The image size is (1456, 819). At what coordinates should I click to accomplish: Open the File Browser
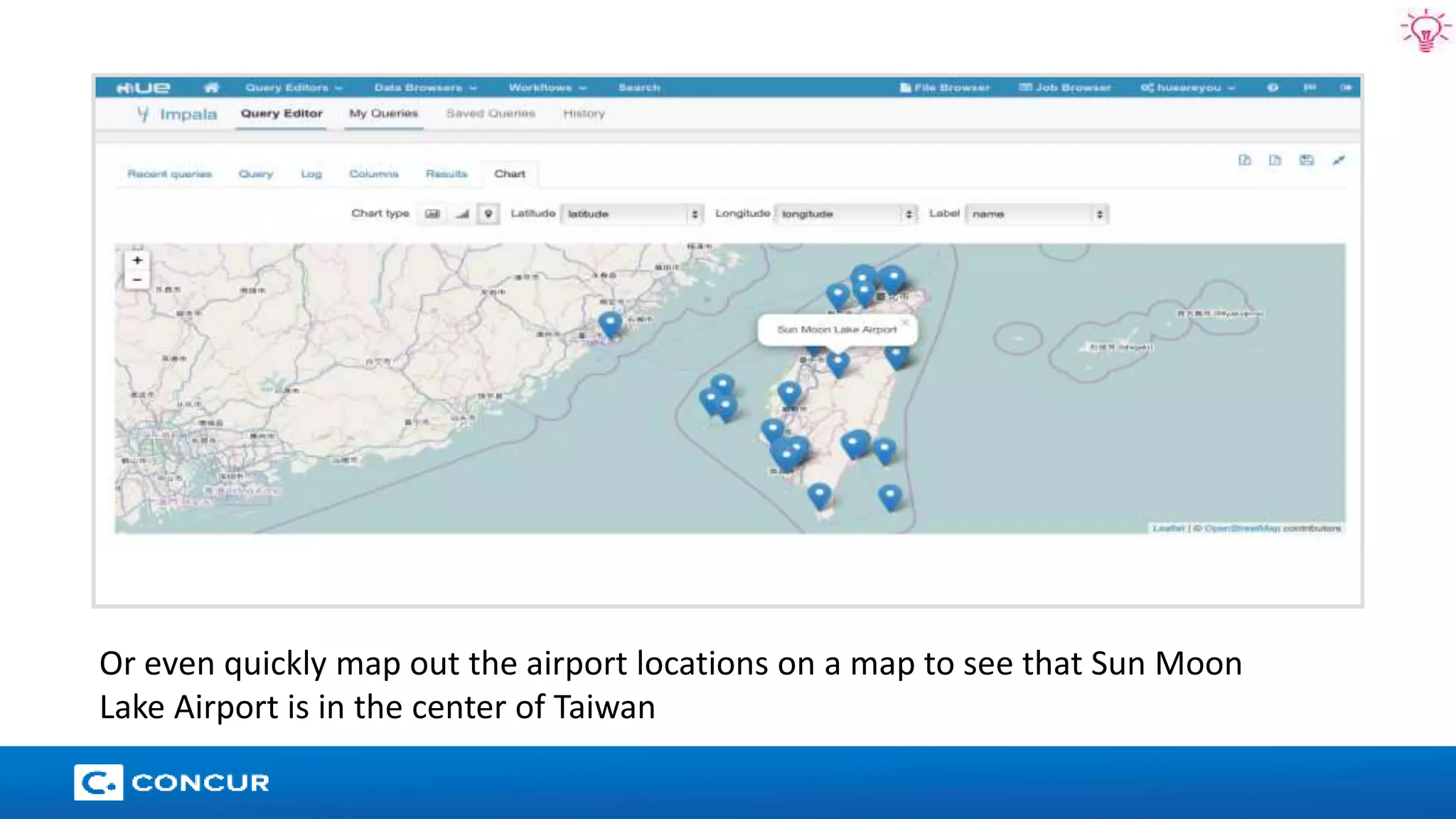[945, 87]
